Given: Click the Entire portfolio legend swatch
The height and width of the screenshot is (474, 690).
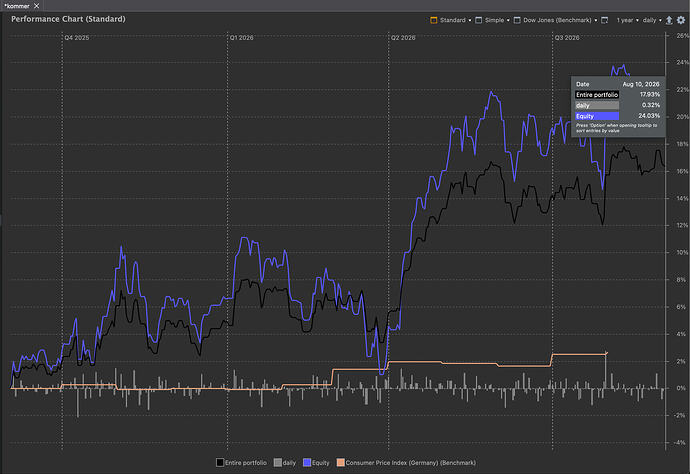Looking at the screenshot, I should pos(220,463).
